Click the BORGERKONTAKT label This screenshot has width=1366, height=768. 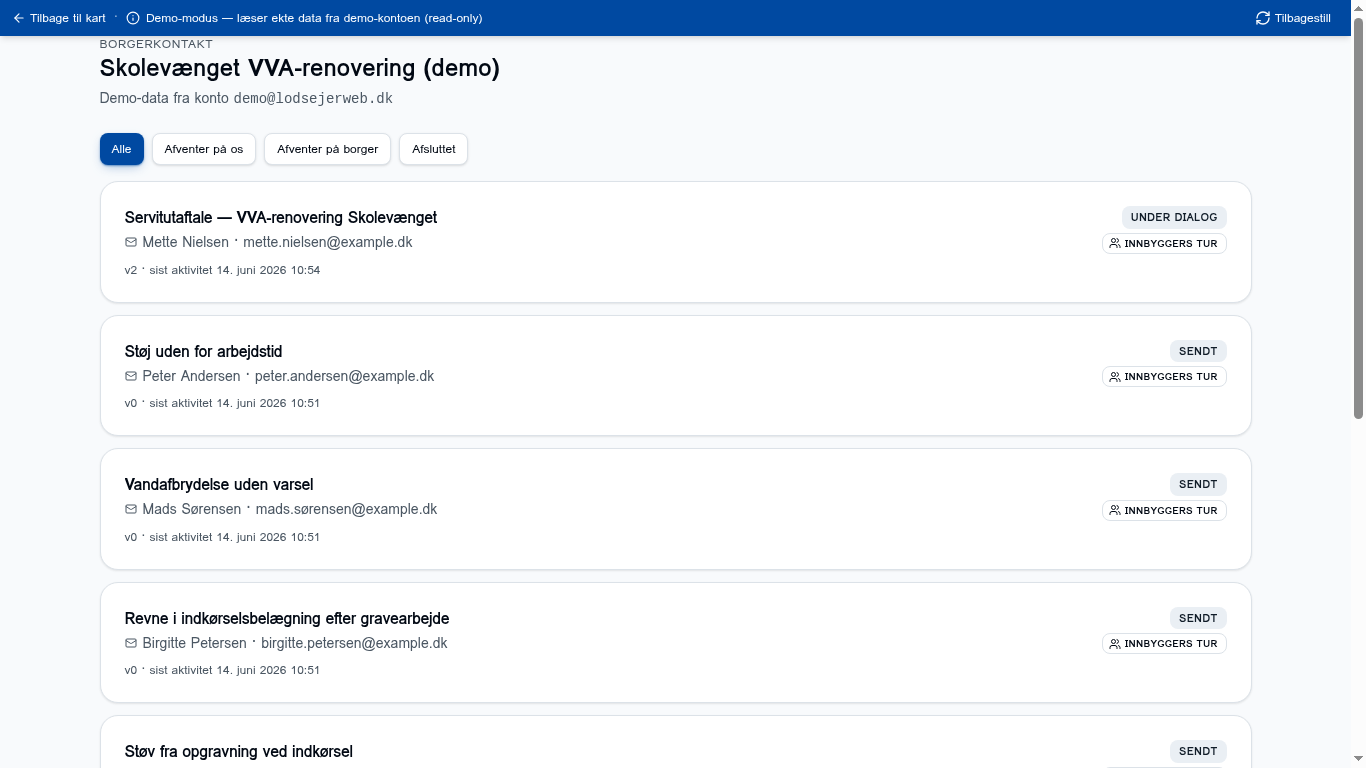156,44
